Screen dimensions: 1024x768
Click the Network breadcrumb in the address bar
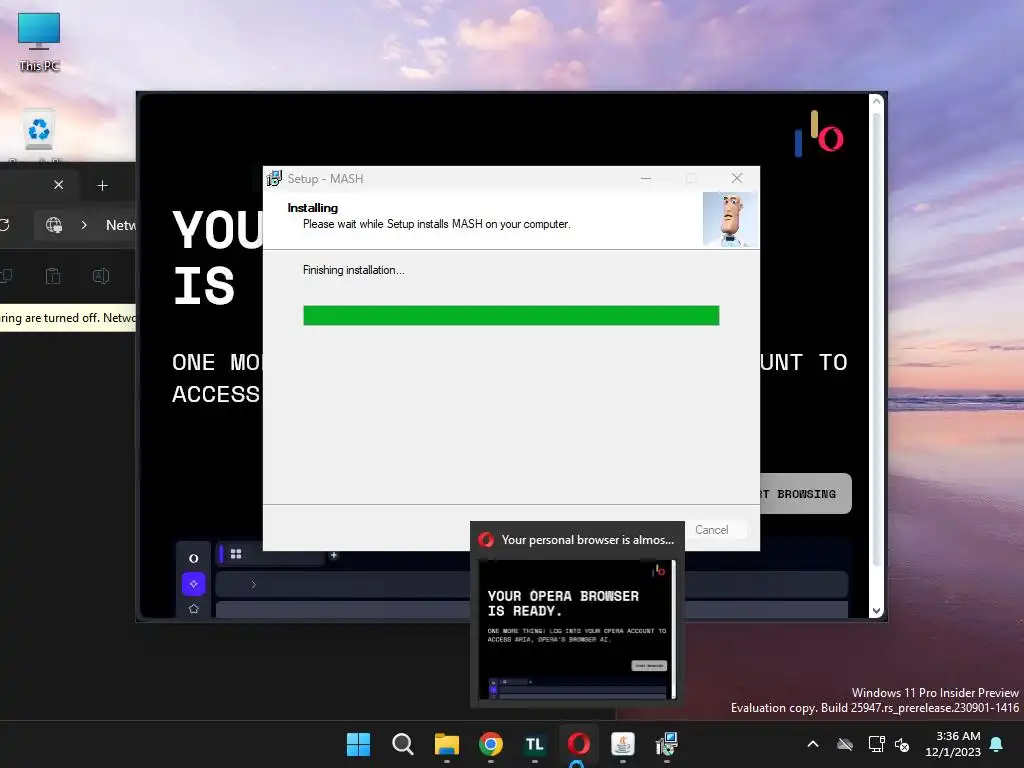pos(120,225)
